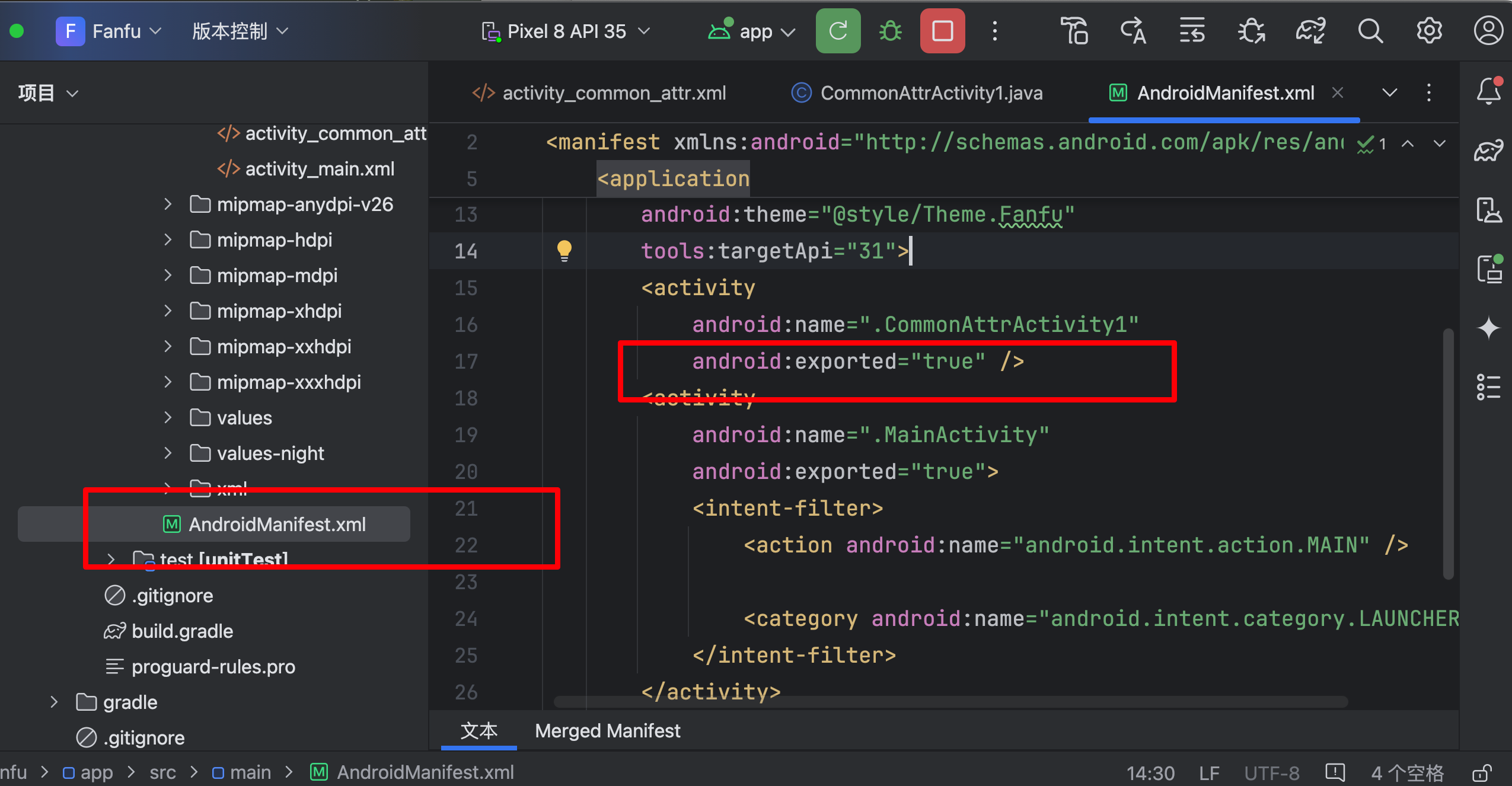Switch to activity_common_attr.xml editor tab
The width and height of the screenshot is (1512, 786).
pyautogui.click(x=599, y=93)
